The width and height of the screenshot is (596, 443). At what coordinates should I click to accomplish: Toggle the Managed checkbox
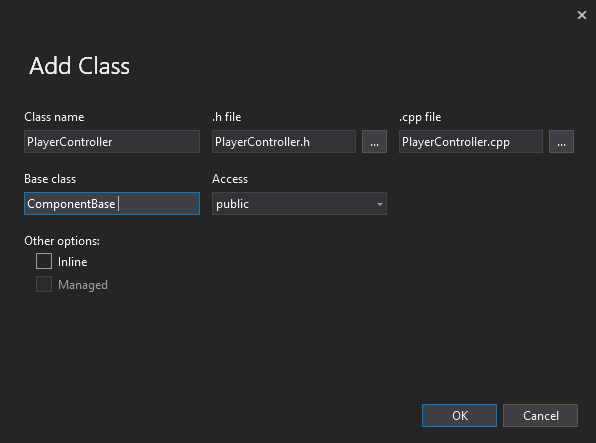coord(44,284)
